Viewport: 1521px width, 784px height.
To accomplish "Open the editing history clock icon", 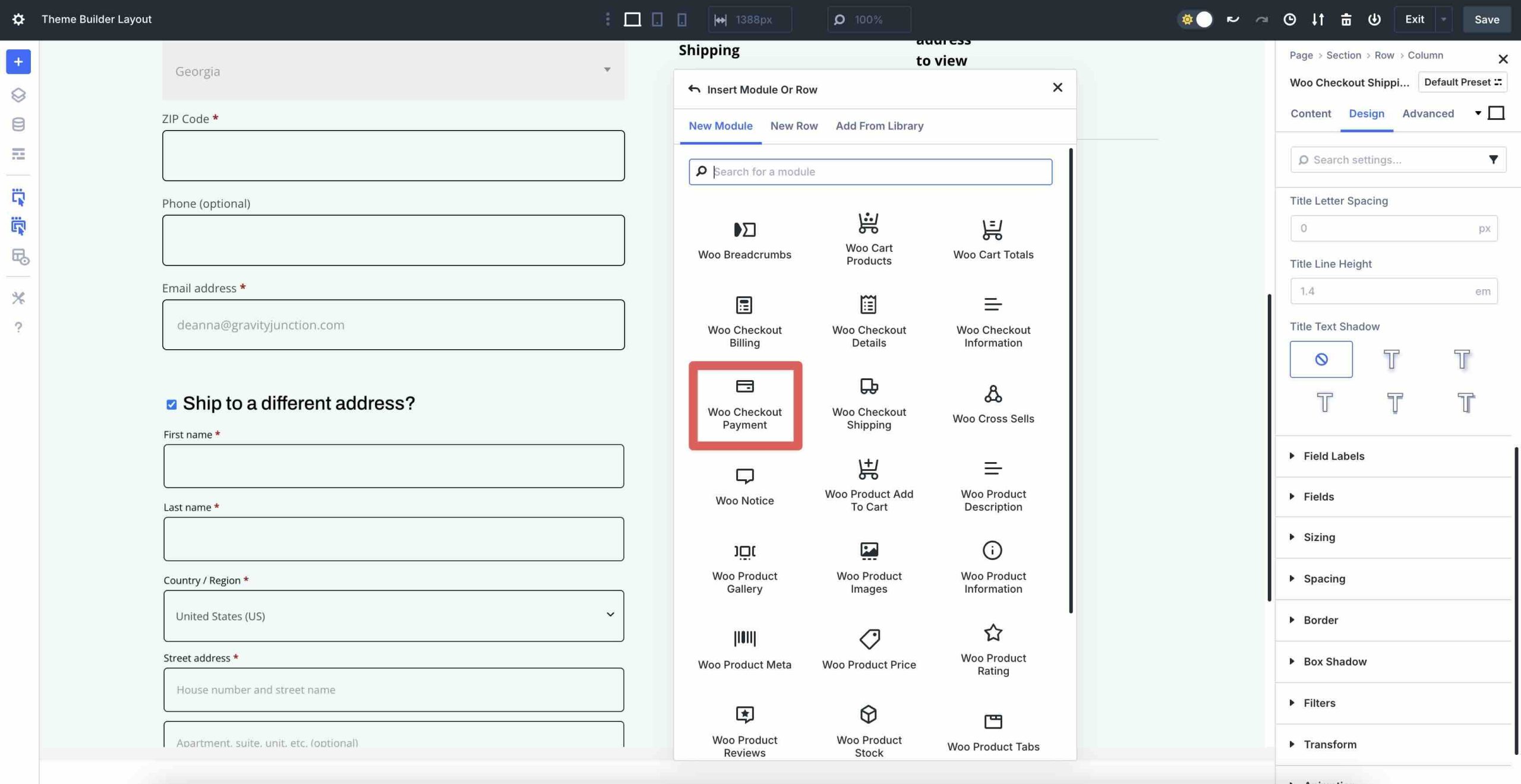I will [1289, 19].
